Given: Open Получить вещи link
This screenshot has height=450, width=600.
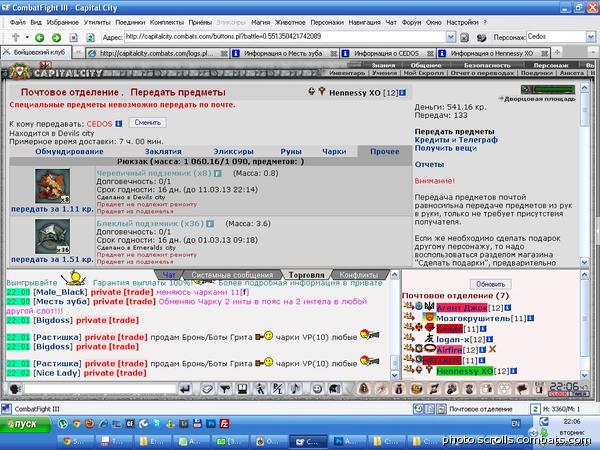Looking at the screenshot, I should (x=446, y=148).
